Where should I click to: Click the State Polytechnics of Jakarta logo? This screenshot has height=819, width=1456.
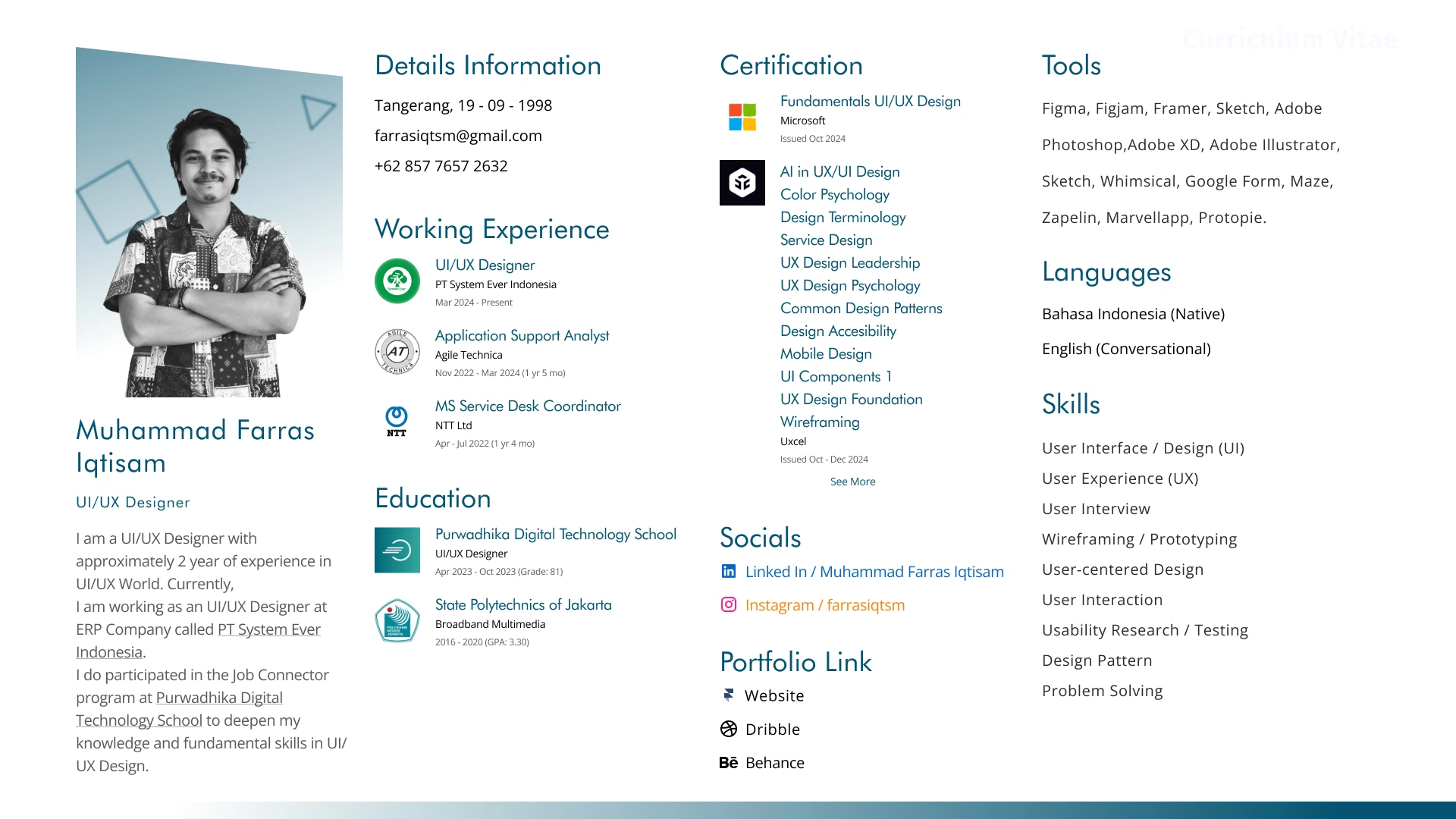point(397,620)
